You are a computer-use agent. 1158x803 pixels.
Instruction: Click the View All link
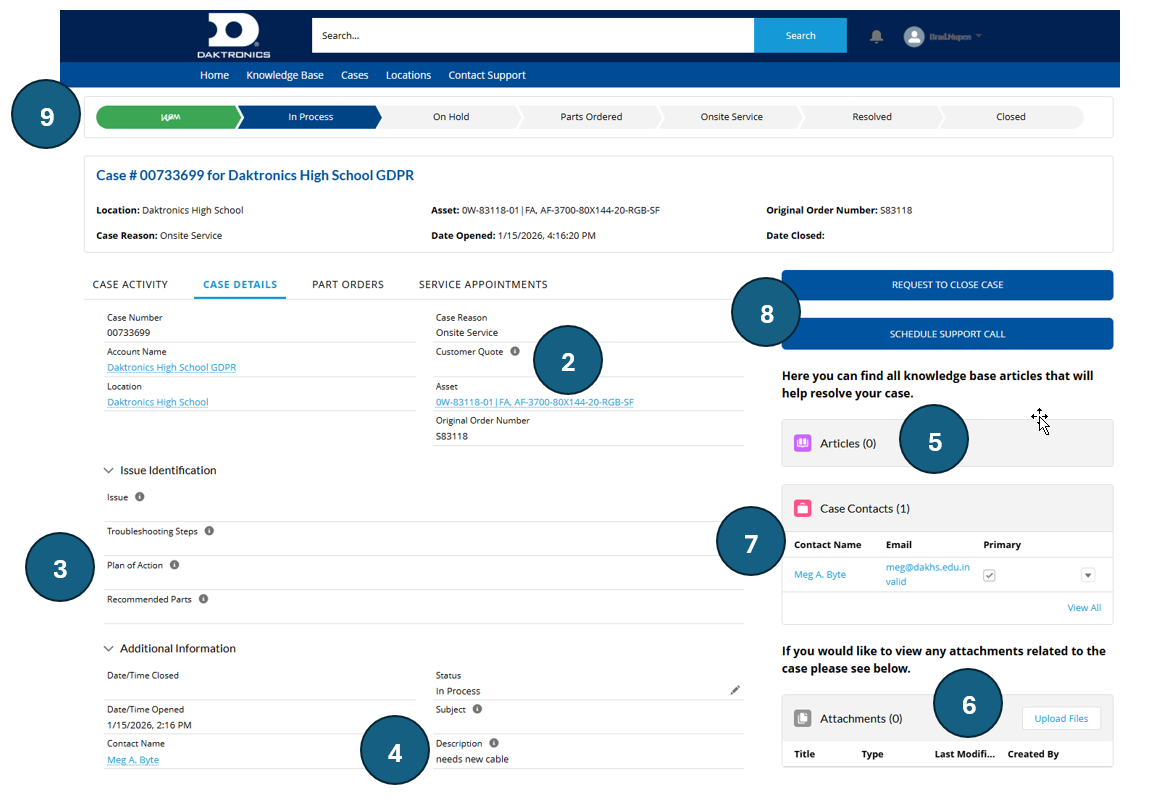[1084, 608]
